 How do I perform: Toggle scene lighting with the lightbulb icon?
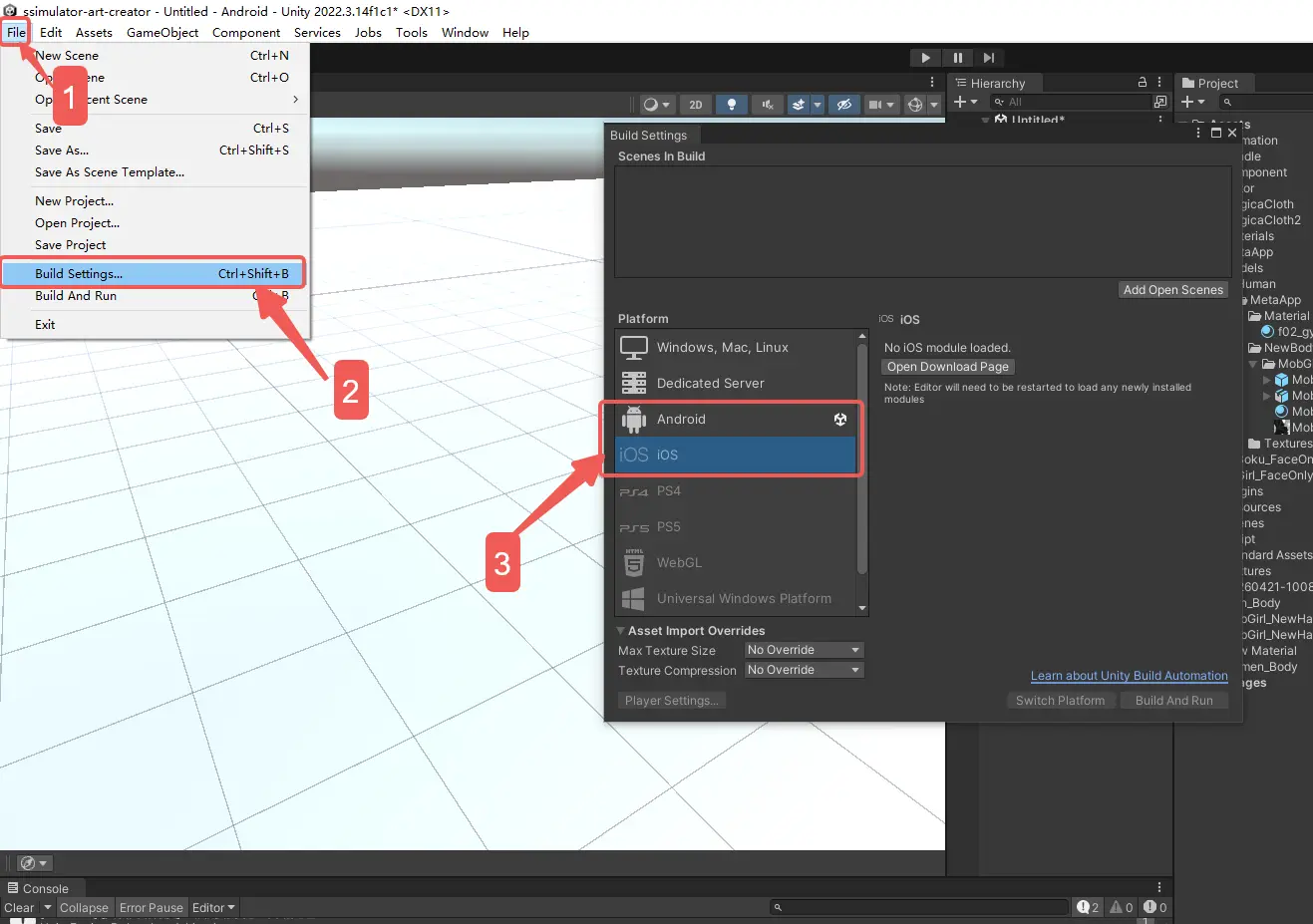732,104
